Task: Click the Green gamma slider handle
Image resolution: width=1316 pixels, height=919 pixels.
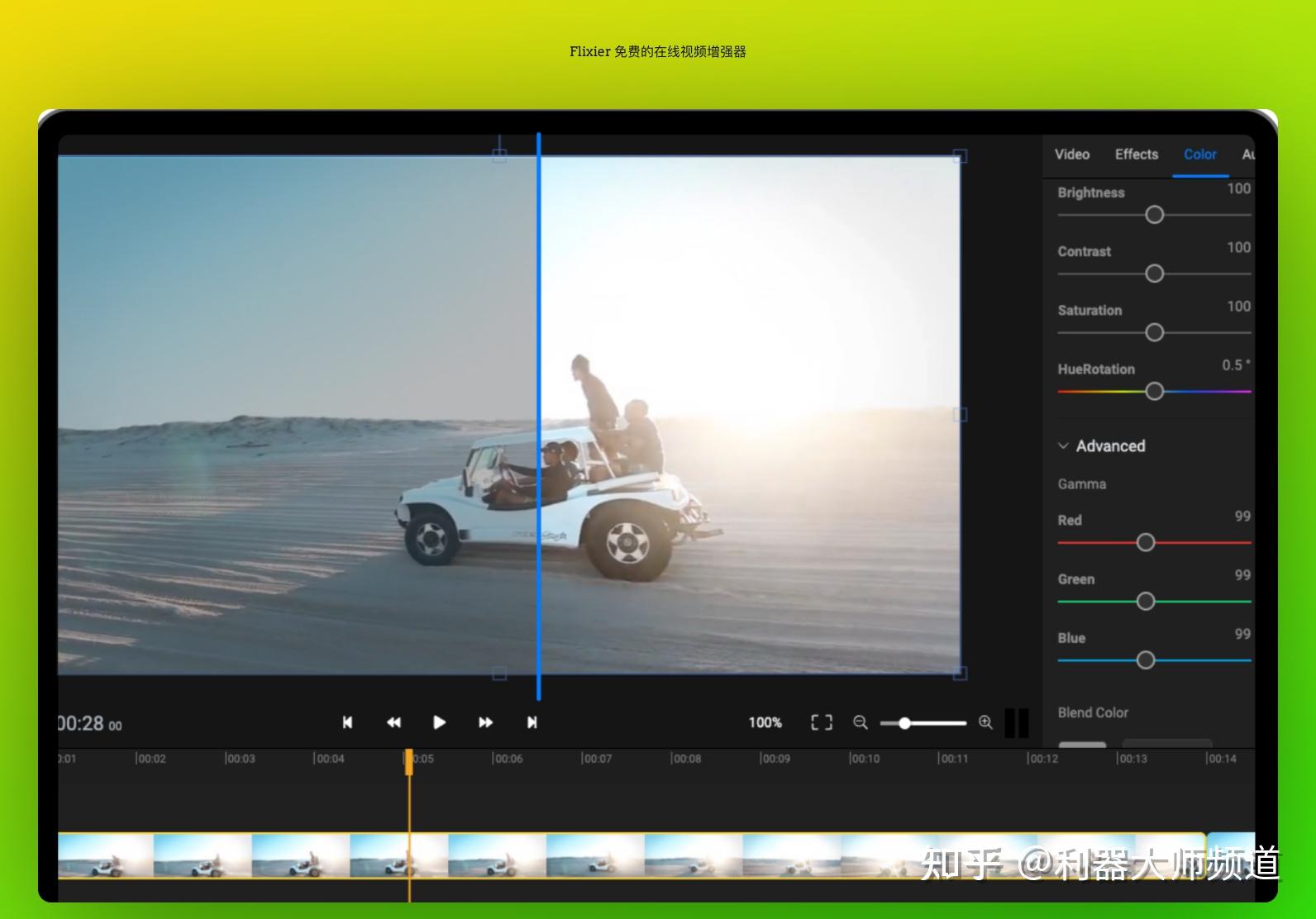Action: [x=1146, y=601]
